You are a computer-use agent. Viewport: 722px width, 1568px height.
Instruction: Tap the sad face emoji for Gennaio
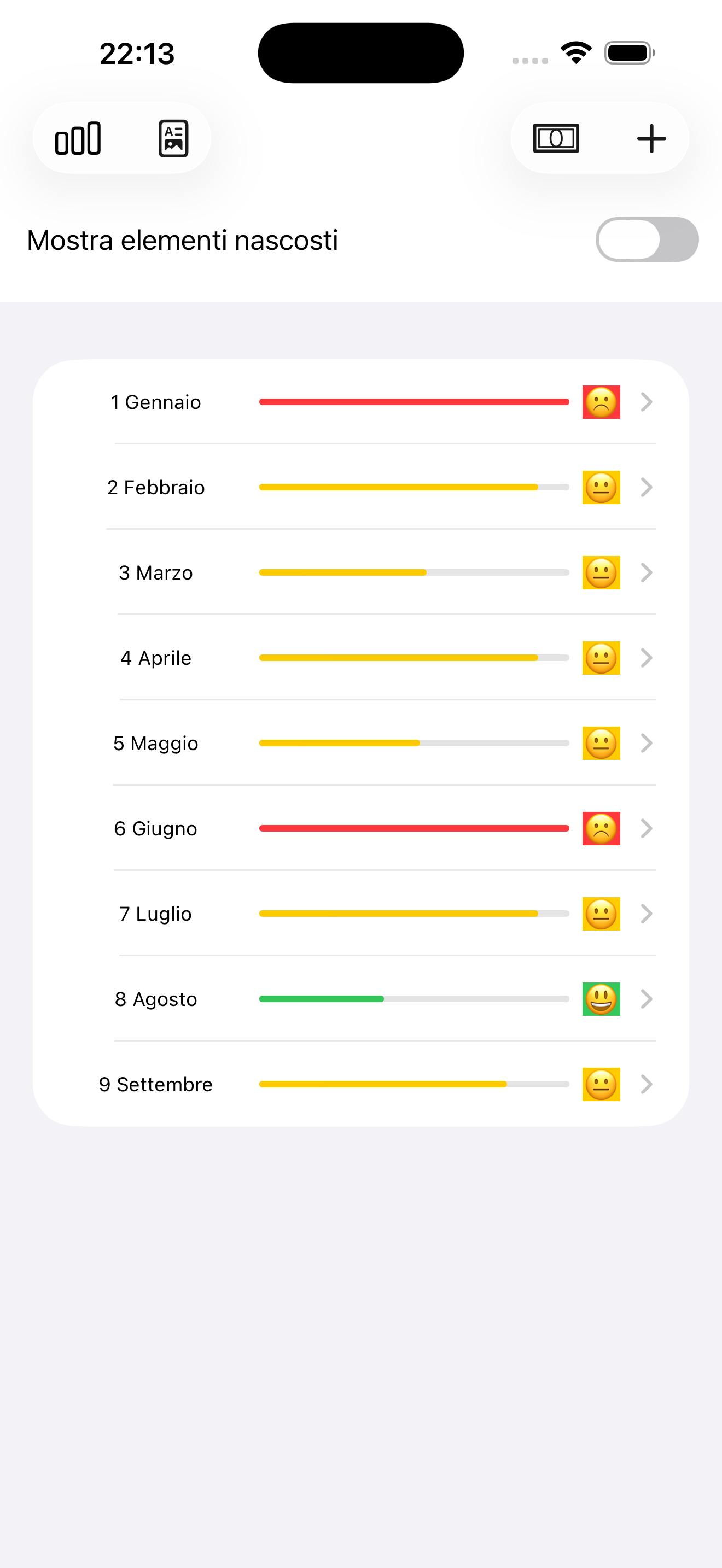tap(601, 402)
